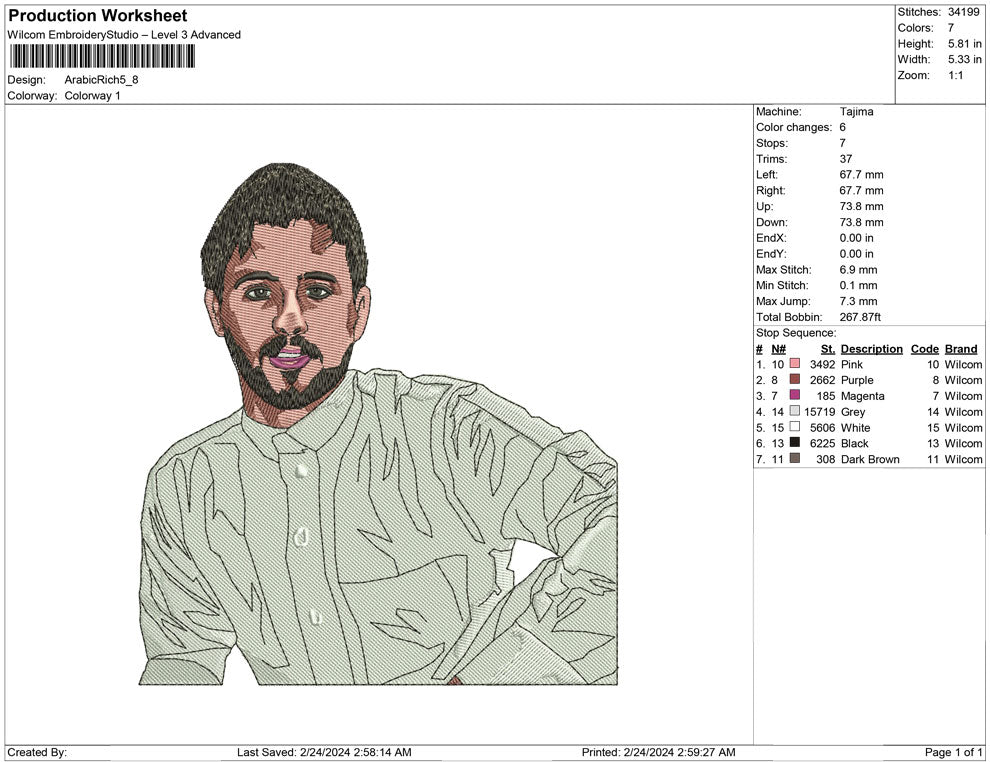The image size is (990, 762).
Task: Click the Machine value Tajima
Action: coord(856,112)
